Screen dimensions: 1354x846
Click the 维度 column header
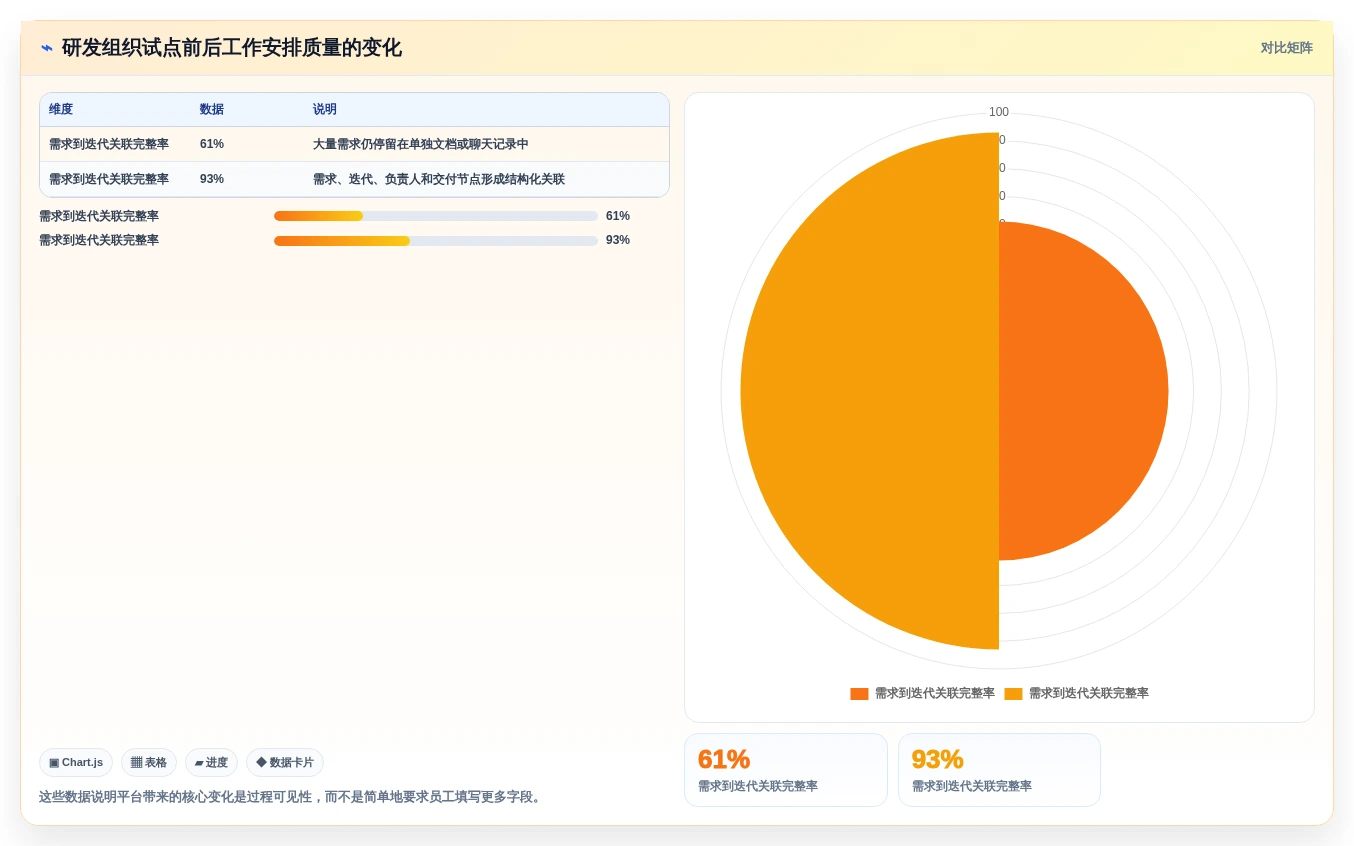(x=61, y=109)
